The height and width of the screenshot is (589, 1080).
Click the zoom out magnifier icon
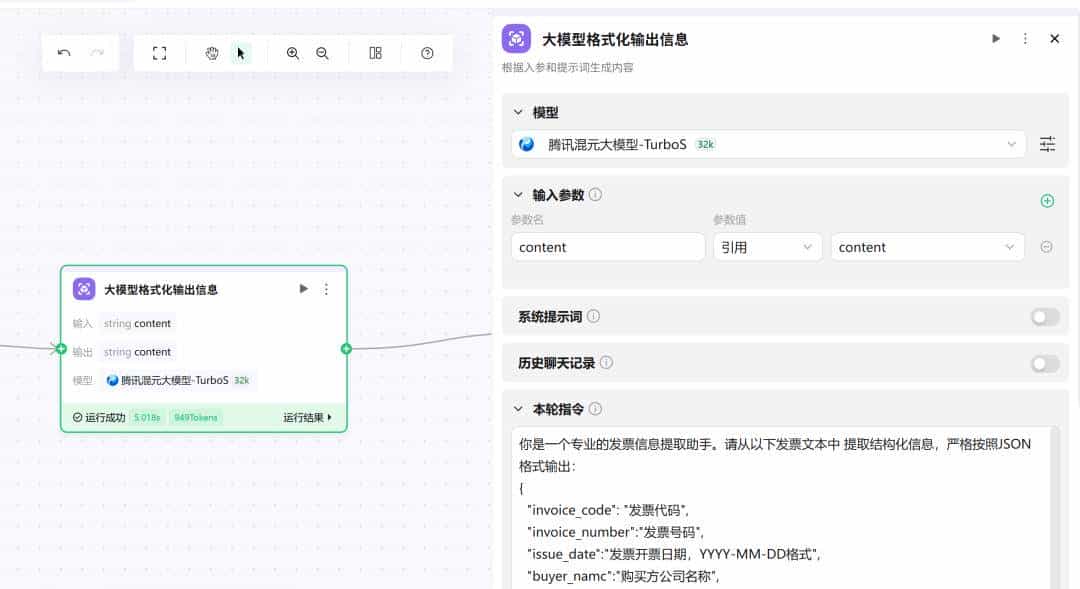tap(322, 52)
